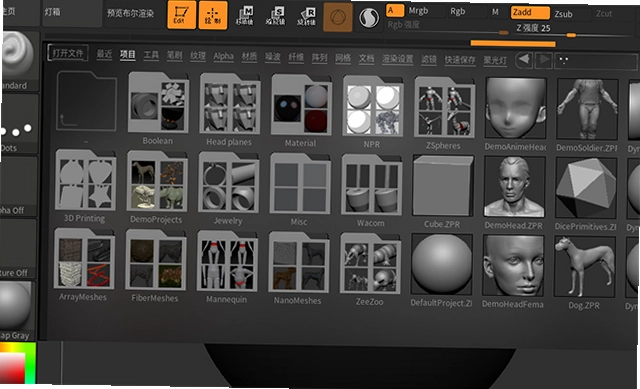This screenshot has height=389, width=640.
Task: Switch to the 工具 tab
Action: [x=151, y=55]
